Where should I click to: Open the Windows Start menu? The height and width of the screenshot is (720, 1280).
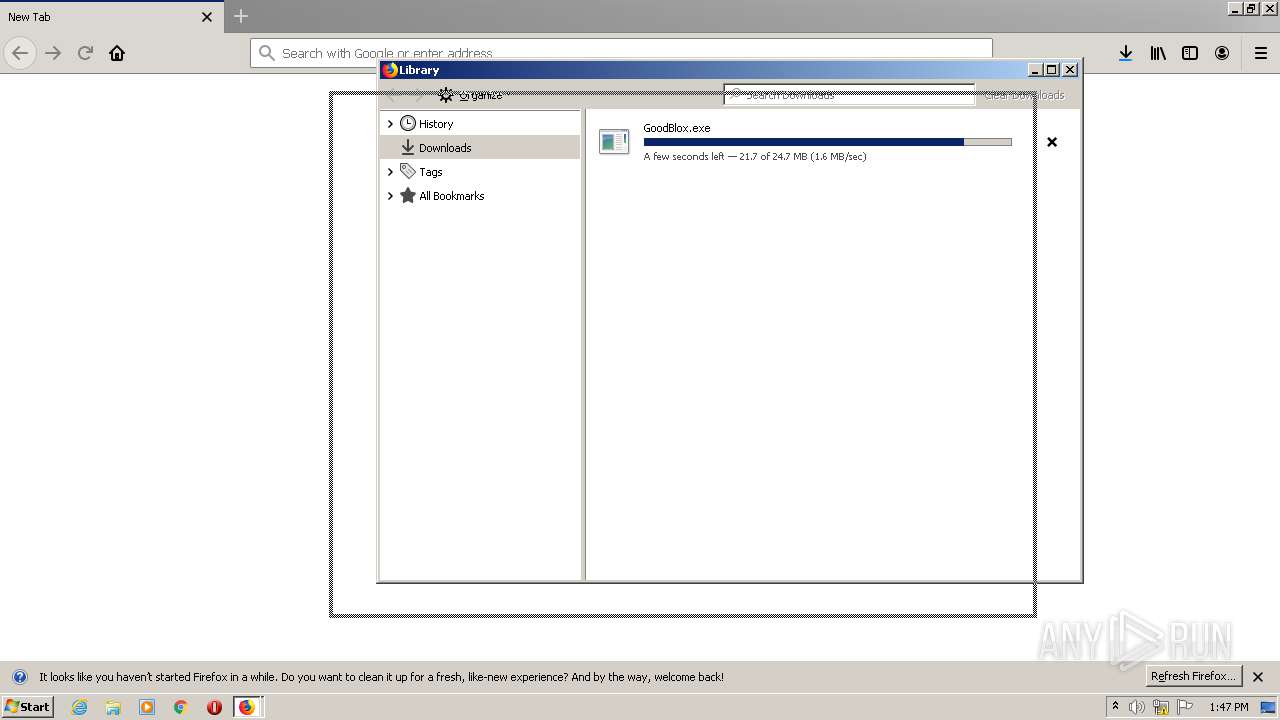27,706
